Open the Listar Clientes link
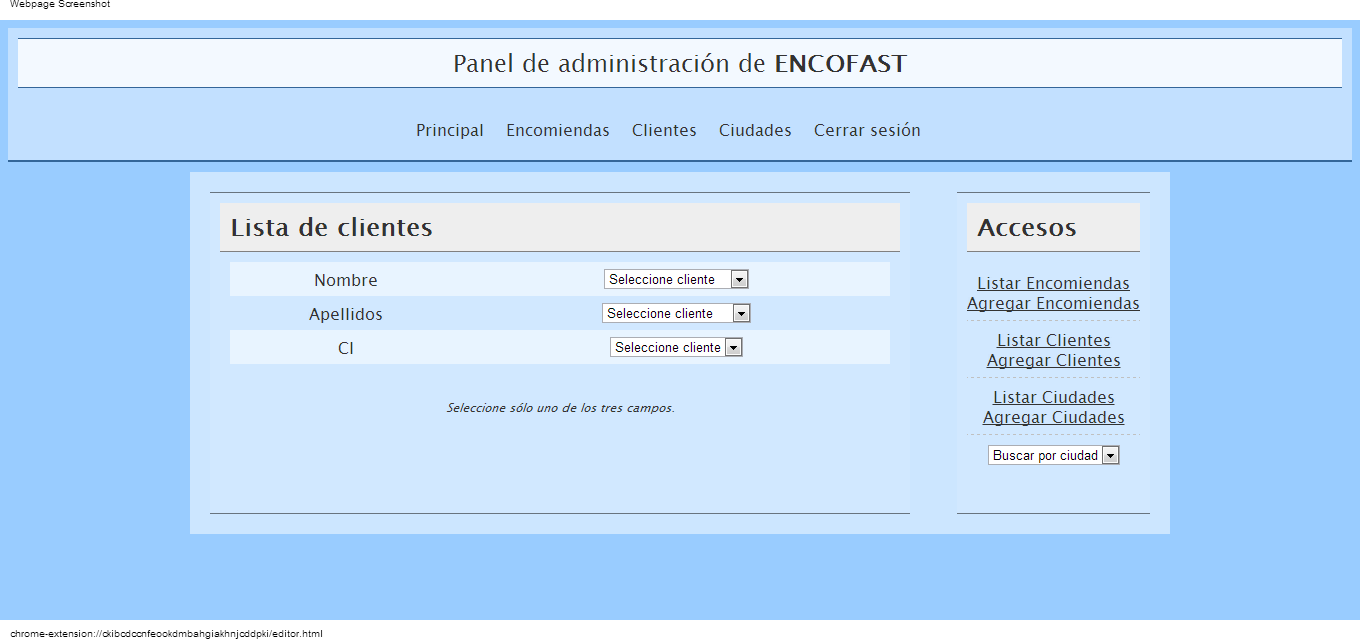Screen dimensions: 1360x640 pos(1053,340)
